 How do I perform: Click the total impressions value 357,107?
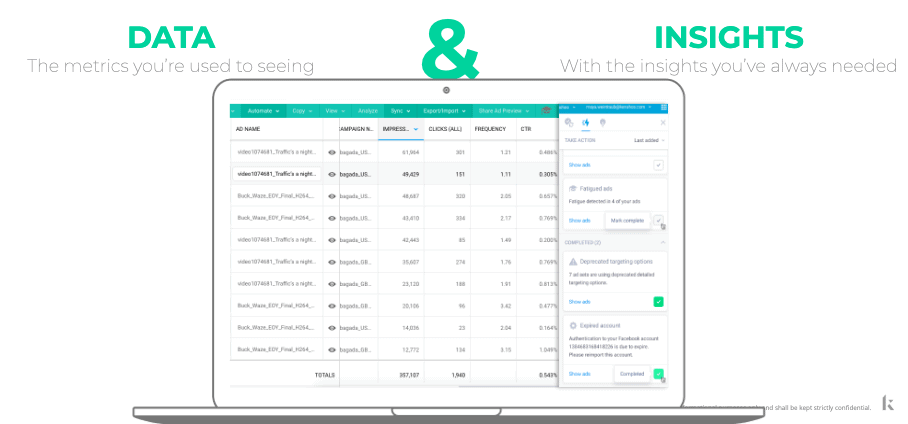[408, 375]
